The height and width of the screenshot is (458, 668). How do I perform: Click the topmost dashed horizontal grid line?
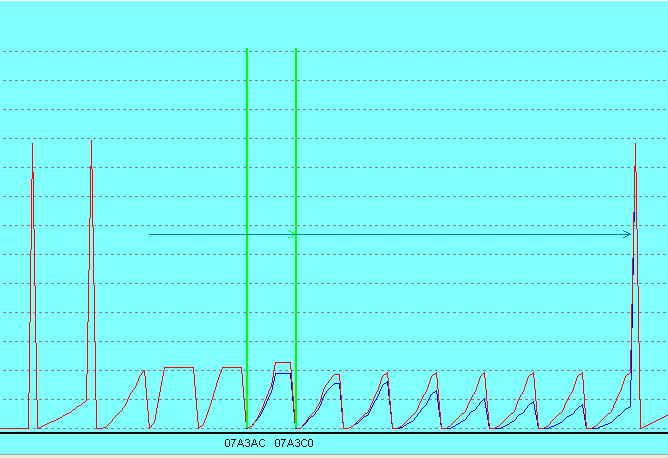pyautogui.click(x=400, y=52)
